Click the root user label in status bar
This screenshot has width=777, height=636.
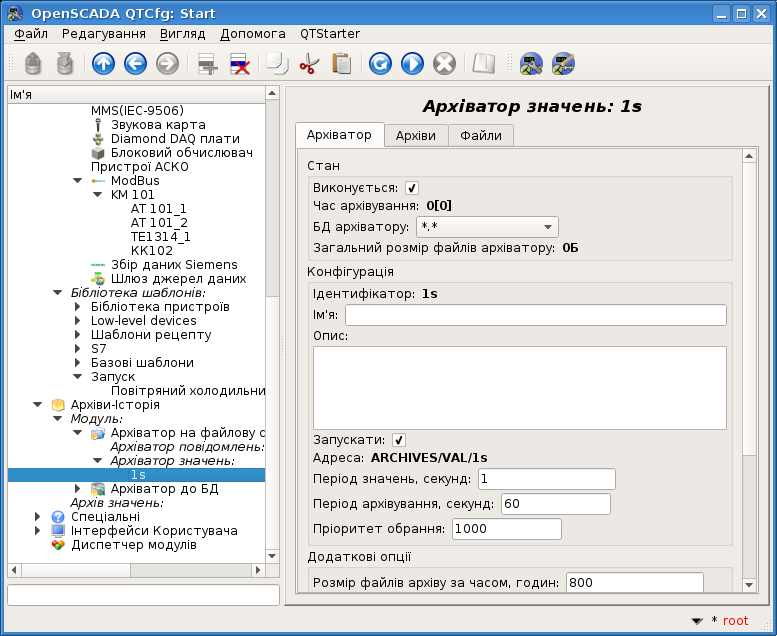(735, 621)
